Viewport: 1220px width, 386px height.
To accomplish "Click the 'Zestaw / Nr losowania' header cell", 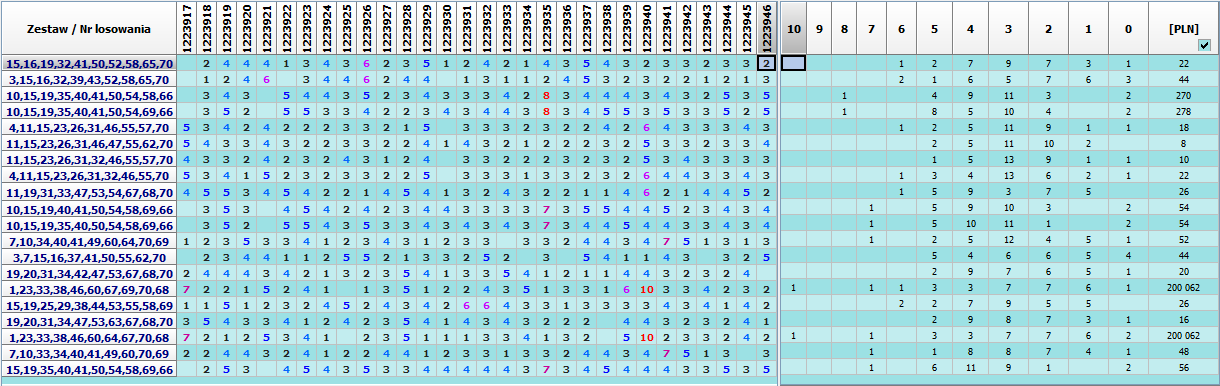I will tap(89, 28).
